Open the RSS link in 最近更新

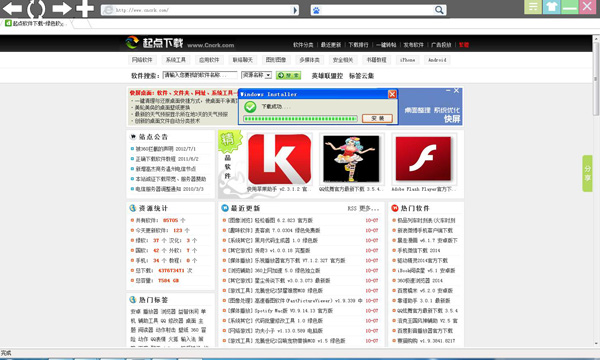click(x=352, y=209)
